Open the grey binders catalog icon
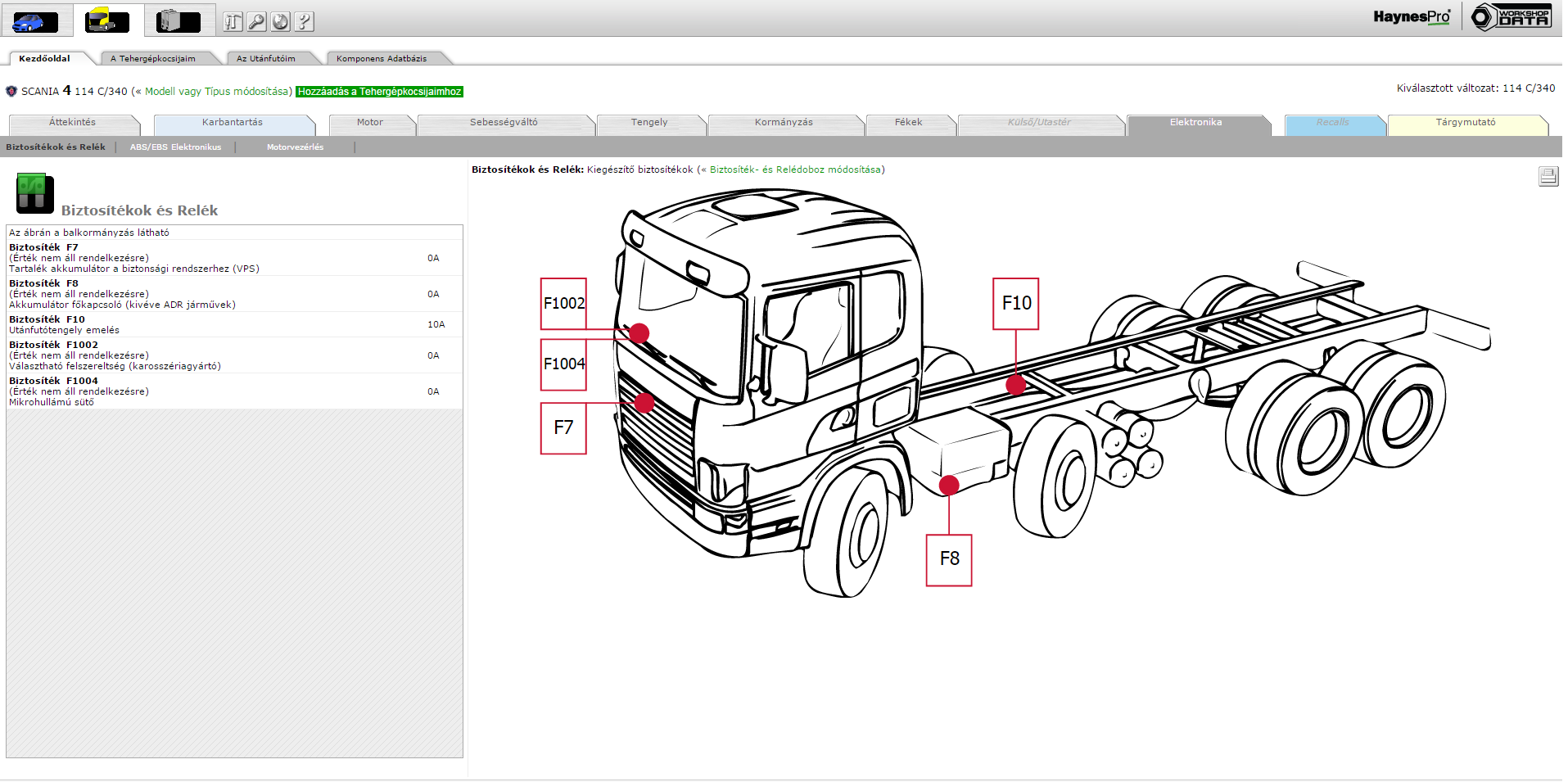 pos(178,21)
